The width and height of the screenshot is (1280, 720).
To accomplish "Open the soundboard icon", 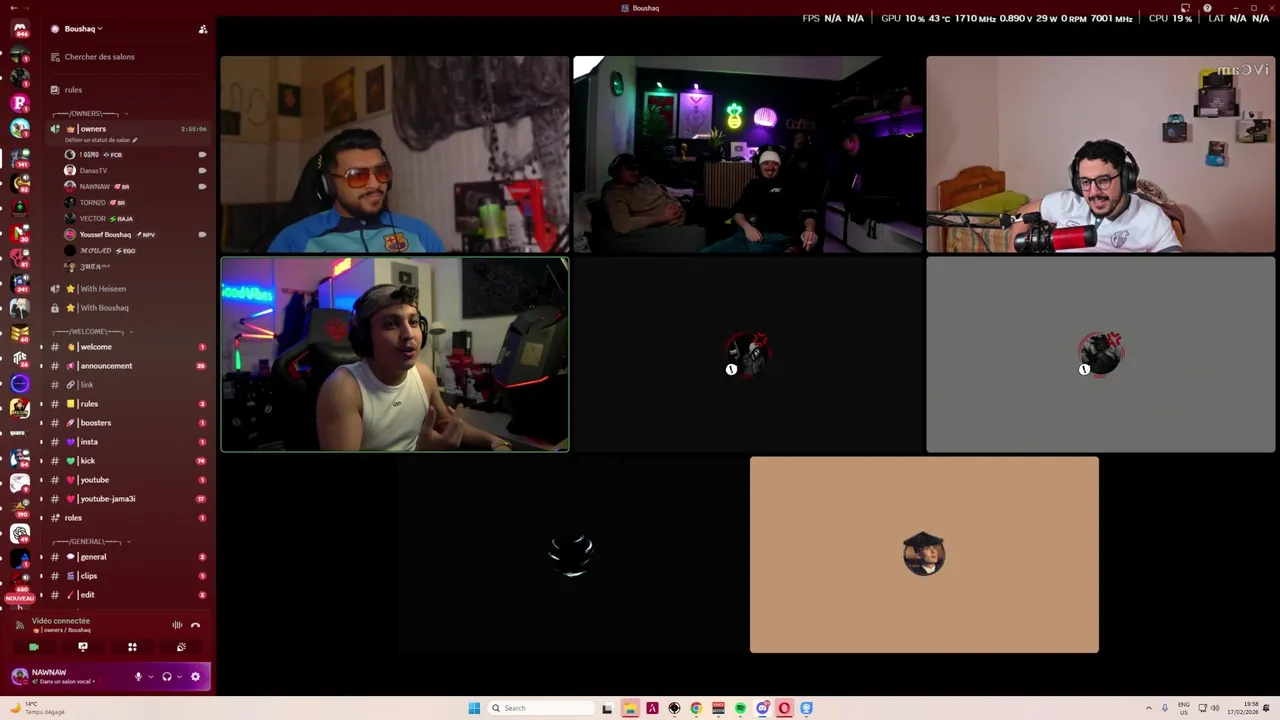I will click(181, 647).
